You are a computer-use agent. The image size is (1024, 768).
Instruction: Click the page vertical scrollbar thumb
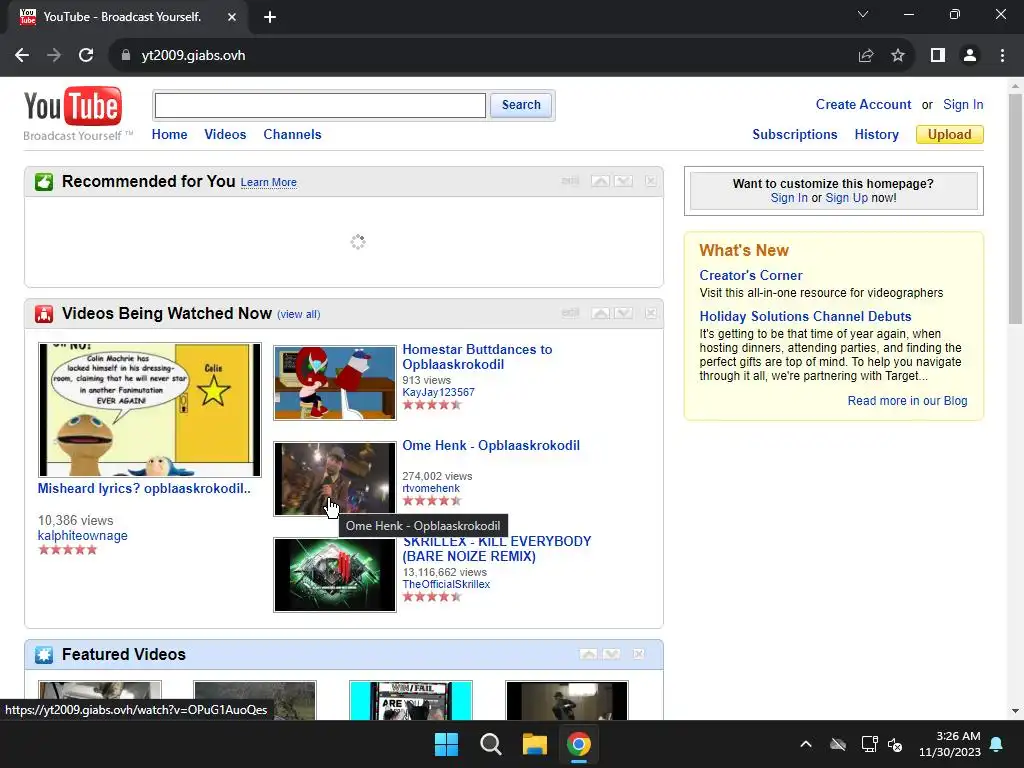point(1015,209)
